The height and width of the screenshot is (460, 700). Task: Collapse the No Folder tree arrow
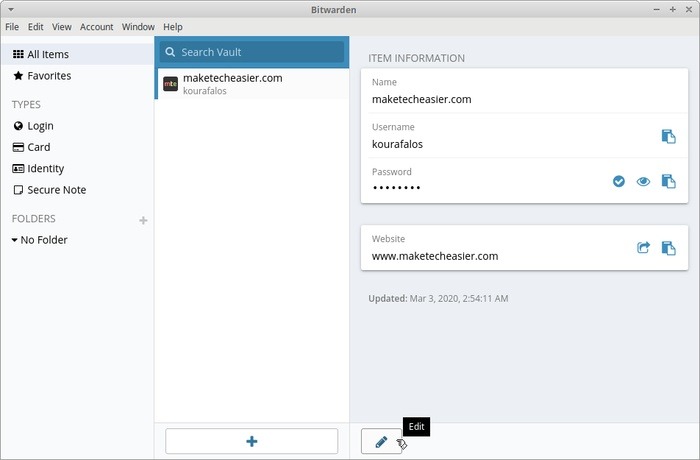point(15,240)
